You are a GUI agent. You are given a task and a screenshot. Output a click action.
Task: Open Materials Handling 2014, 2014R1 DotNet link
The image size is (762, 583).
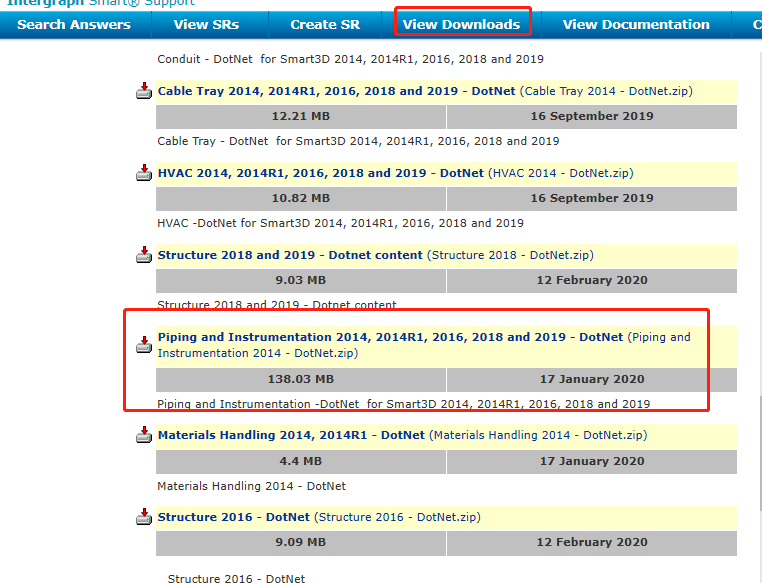point(402,435)
